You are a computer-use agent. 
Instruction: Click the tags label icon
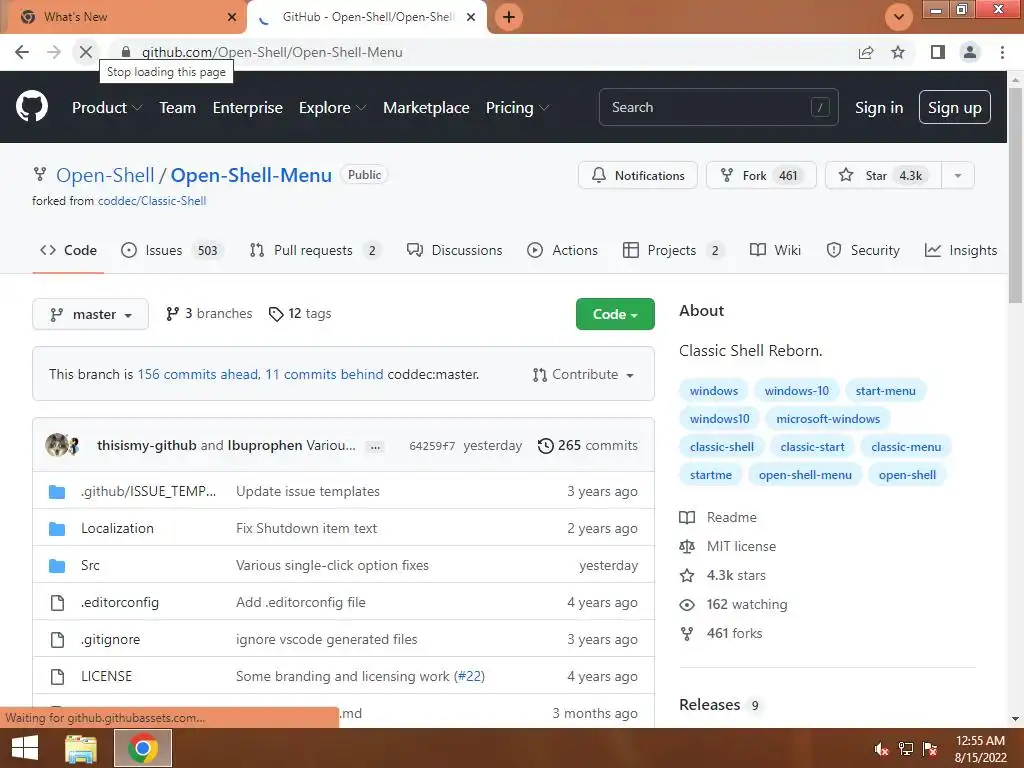point(276,314)
